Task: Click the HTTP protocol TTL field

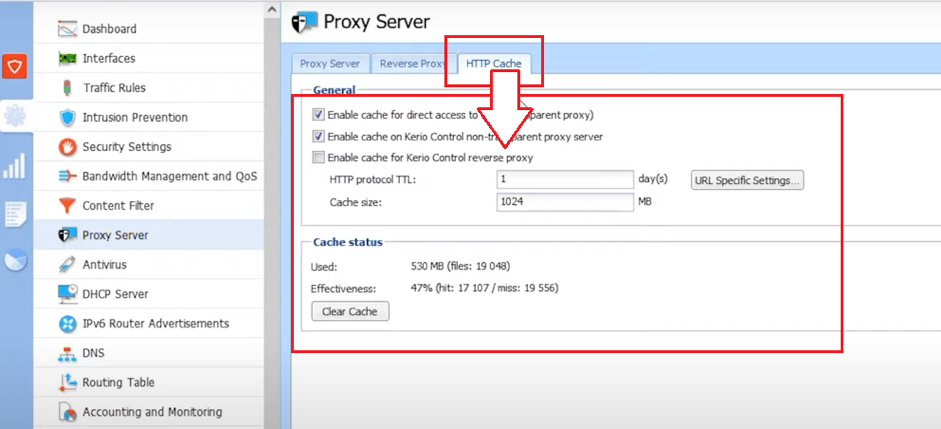Action: coord(565,179)
